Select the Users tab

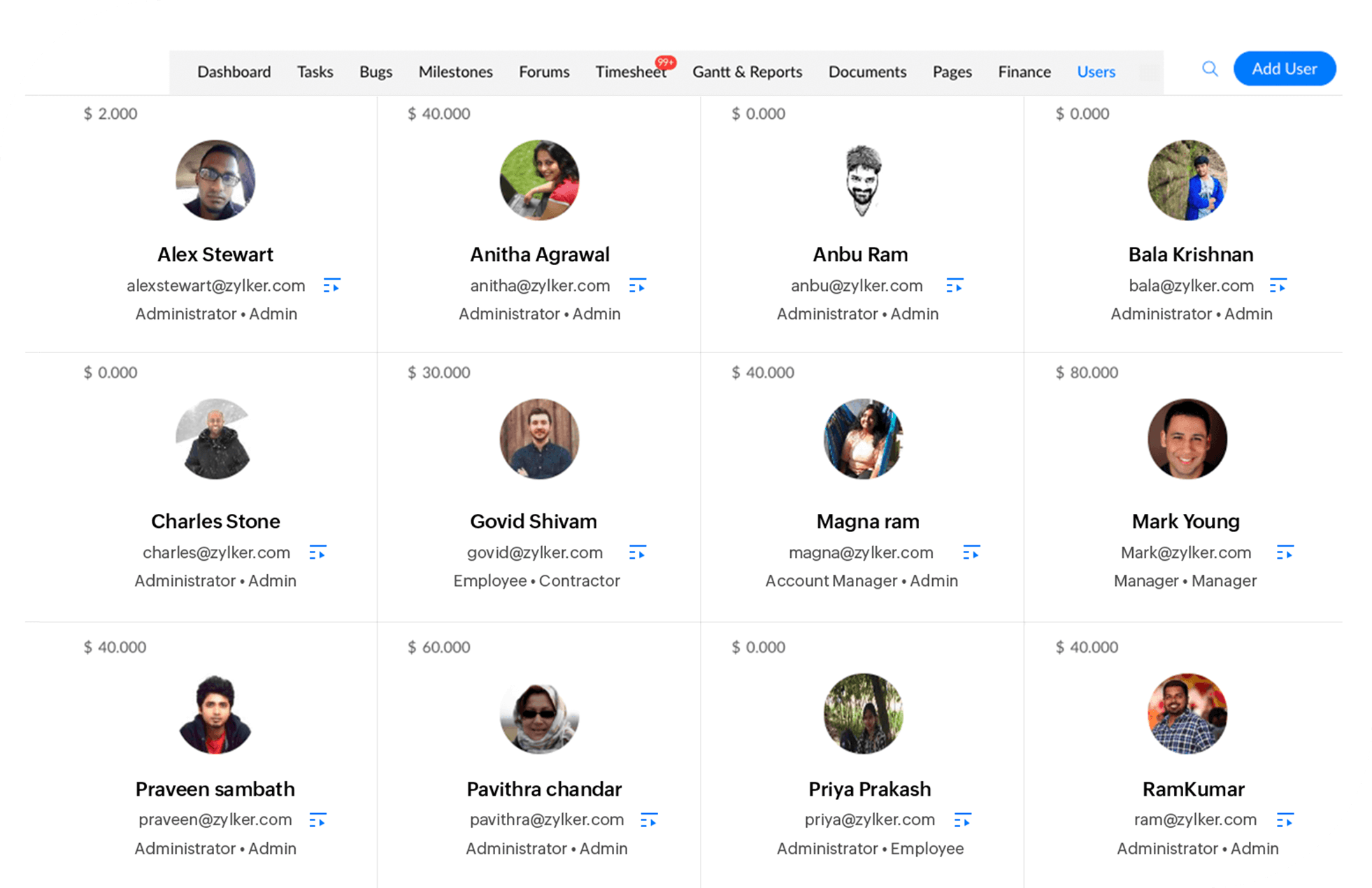click(1096, 71)
